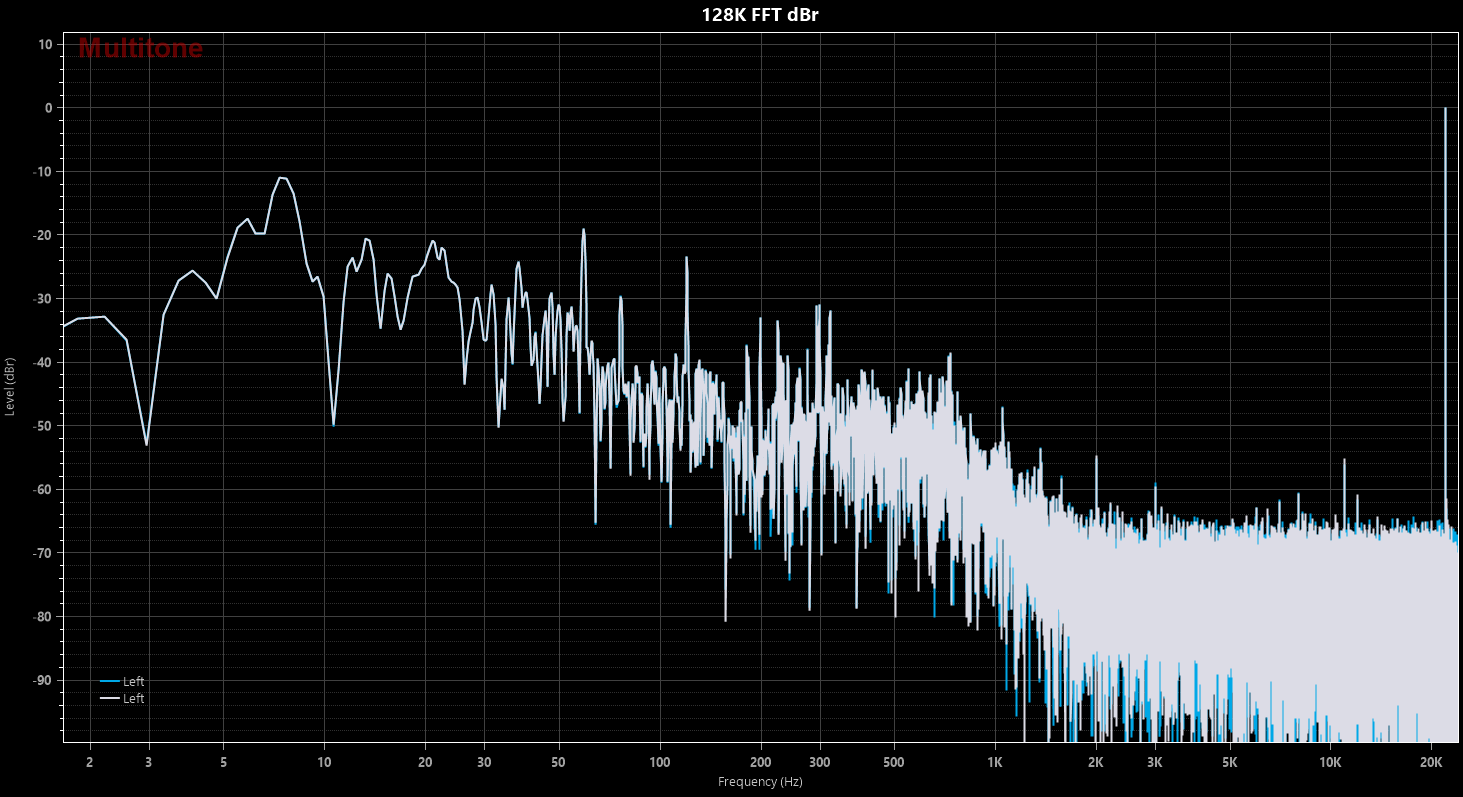The image size is (1463, 797).
Task: Click the white line swatch in the legend
Action: 110,698
